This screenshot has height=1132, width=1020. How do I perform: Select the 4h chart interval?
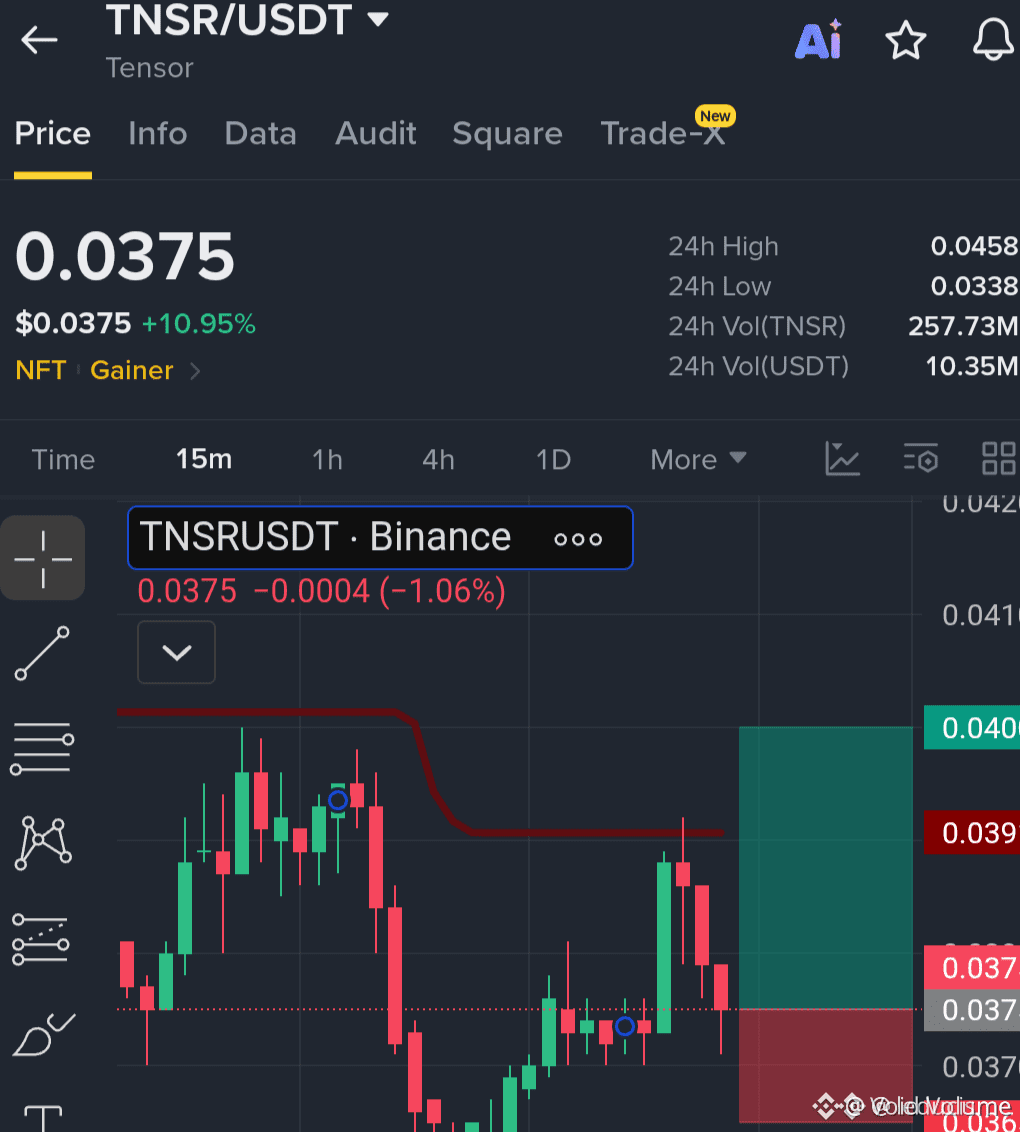(438, 460)
